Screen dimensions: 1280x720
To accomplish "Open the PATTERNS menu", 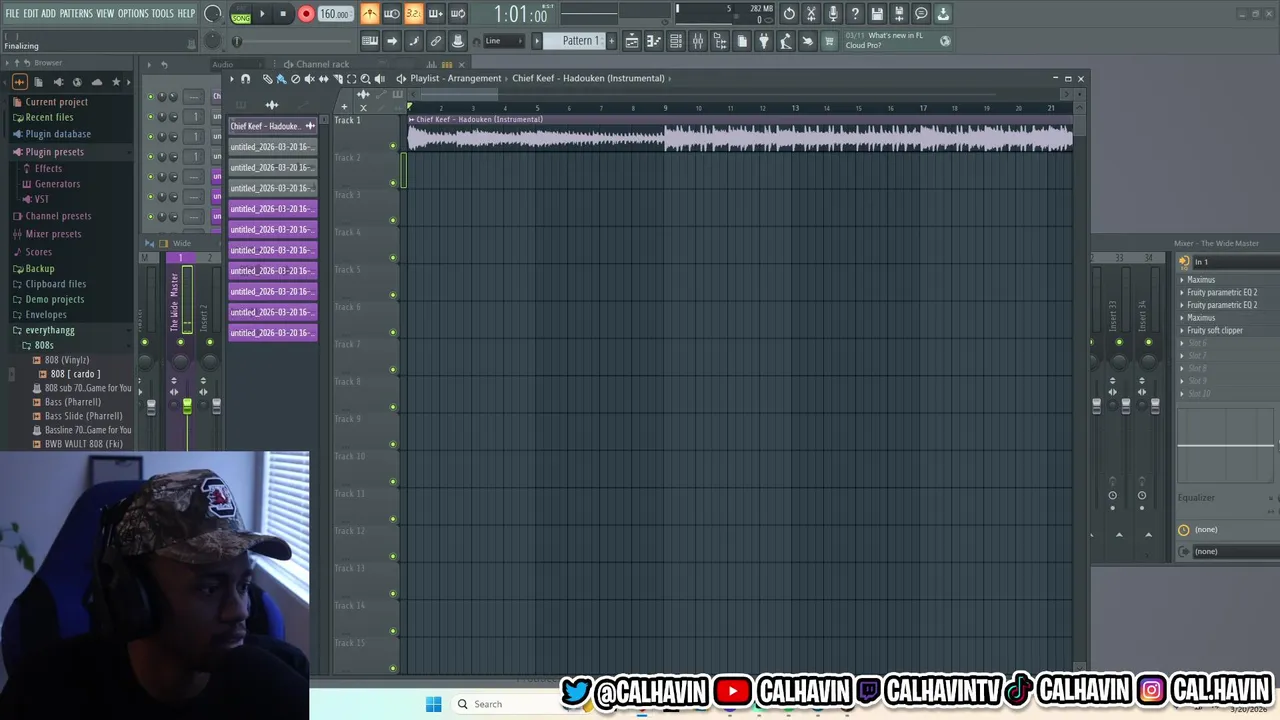I will pyautogui.click(x=76, y=14).
